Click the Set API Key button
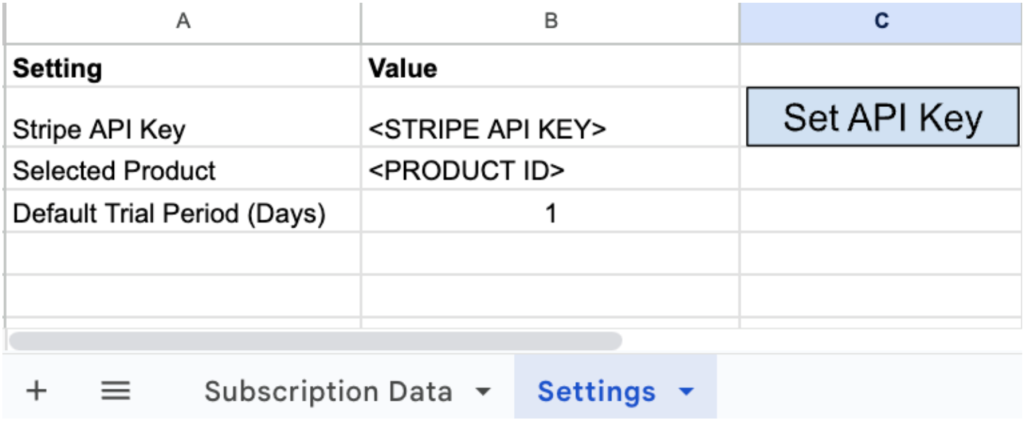The image size is (1024, 421). pos(882,117)
